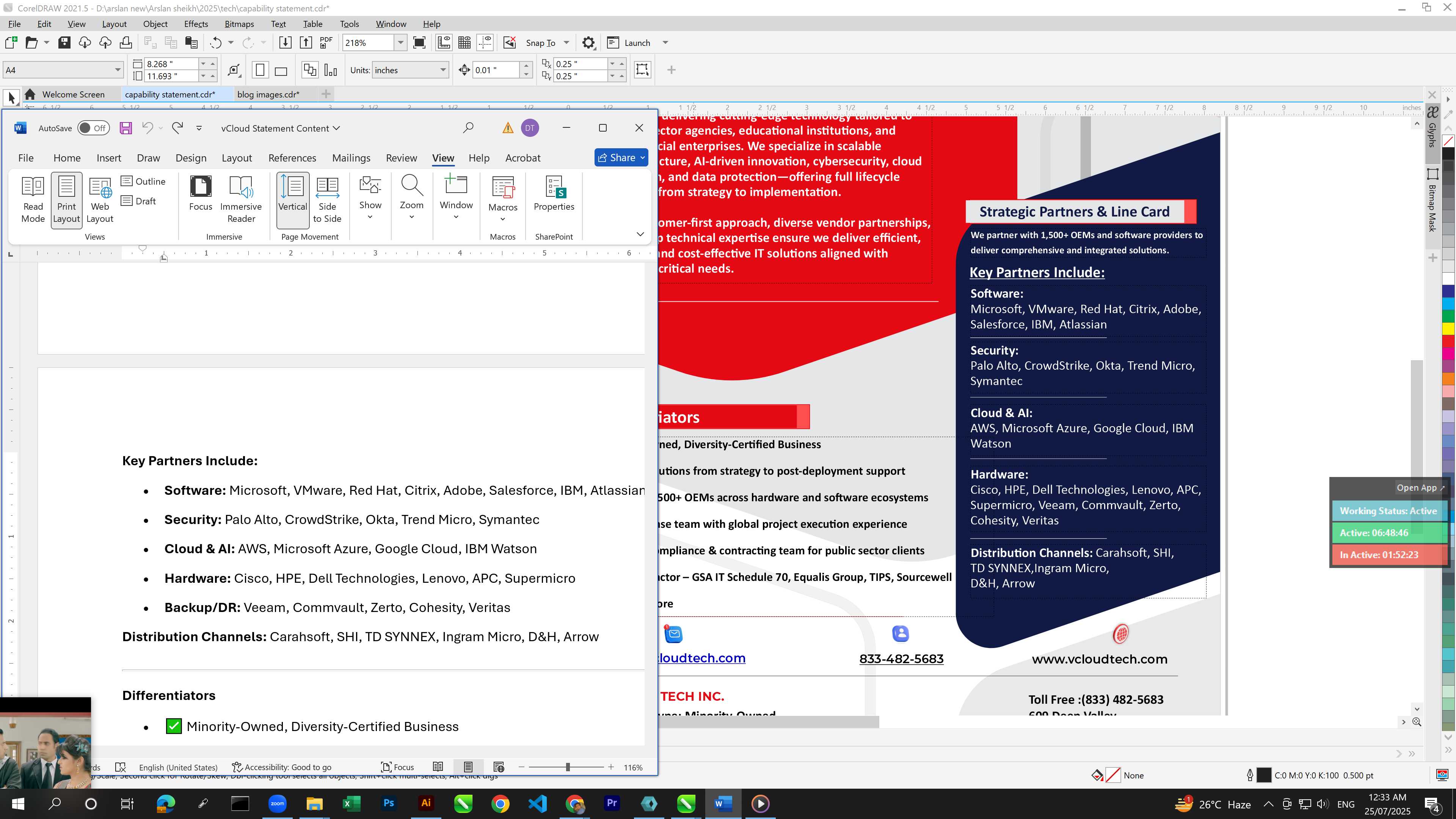
Task: Toggle CorelDRAW Show Rulers button
Action: tap(444, 42)
